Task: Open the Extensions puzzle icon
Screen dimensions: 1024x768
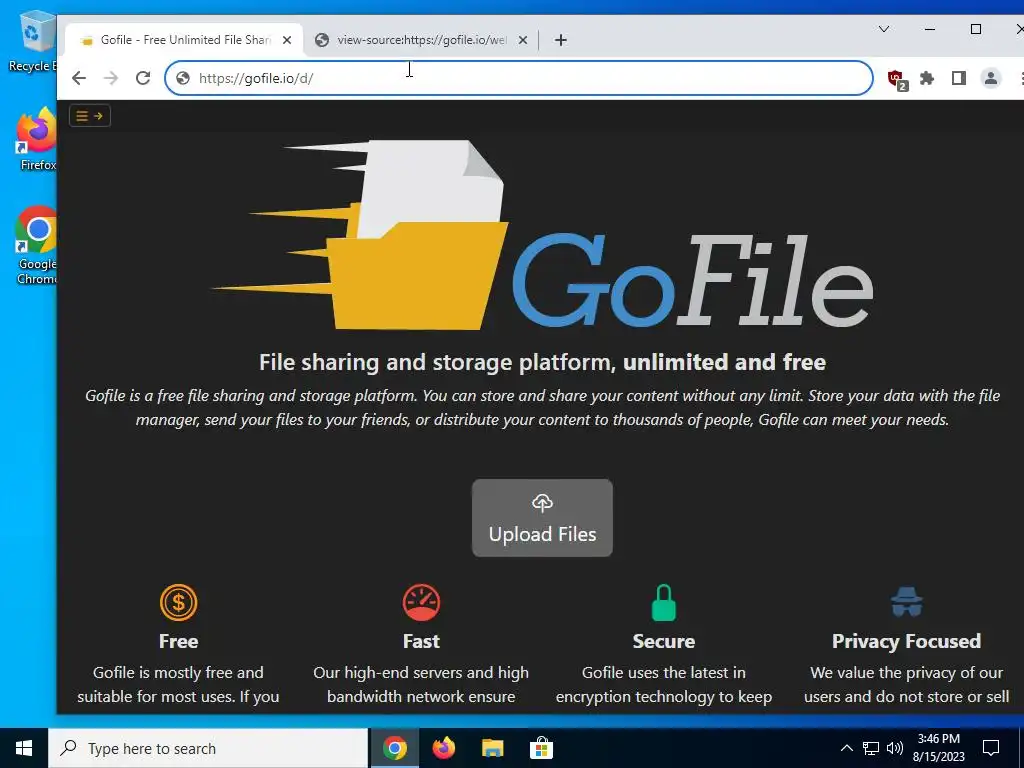Action: coord(927,78)
